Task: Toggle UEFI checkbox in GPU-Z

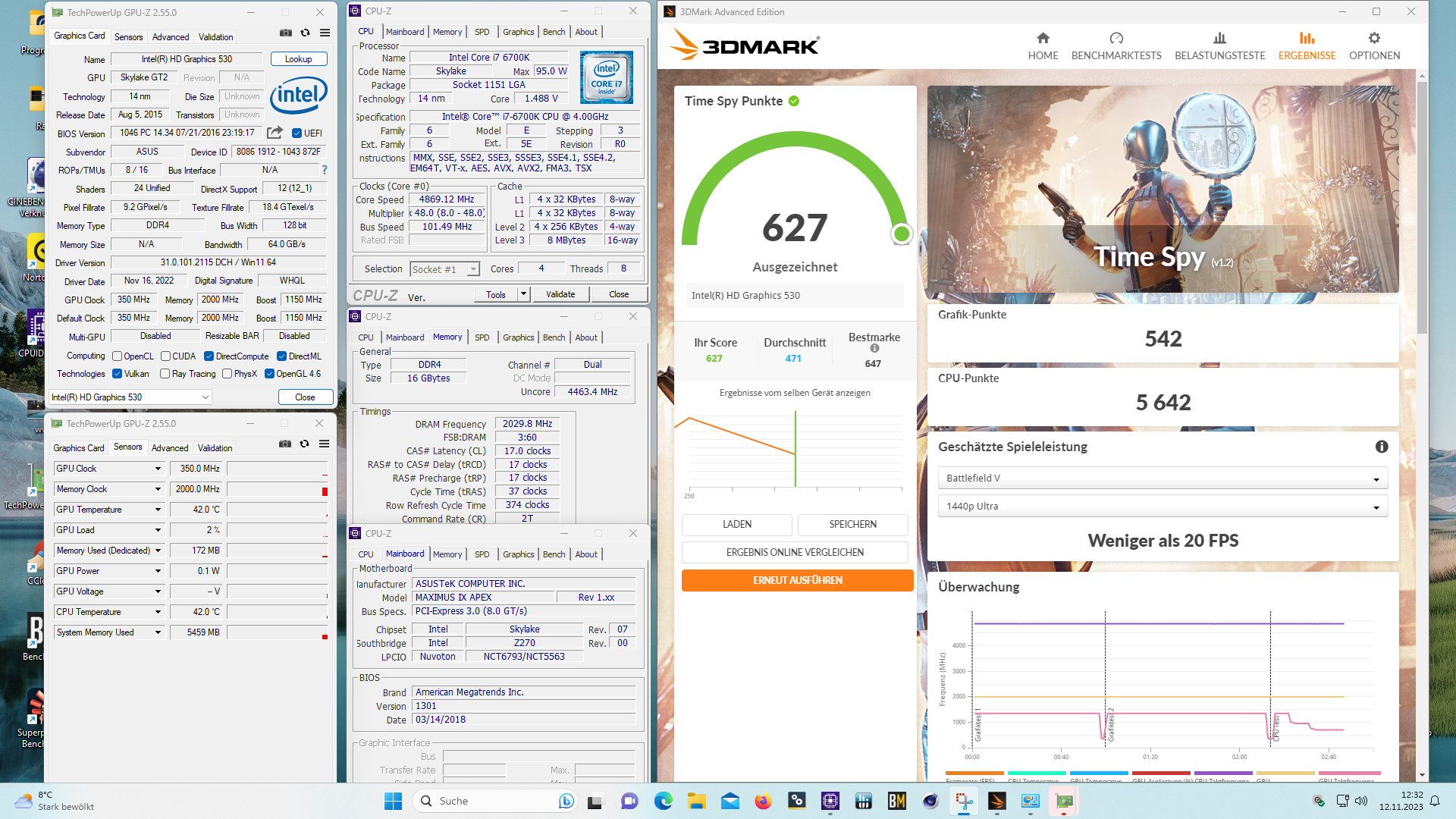Action: tap(297, 133)
